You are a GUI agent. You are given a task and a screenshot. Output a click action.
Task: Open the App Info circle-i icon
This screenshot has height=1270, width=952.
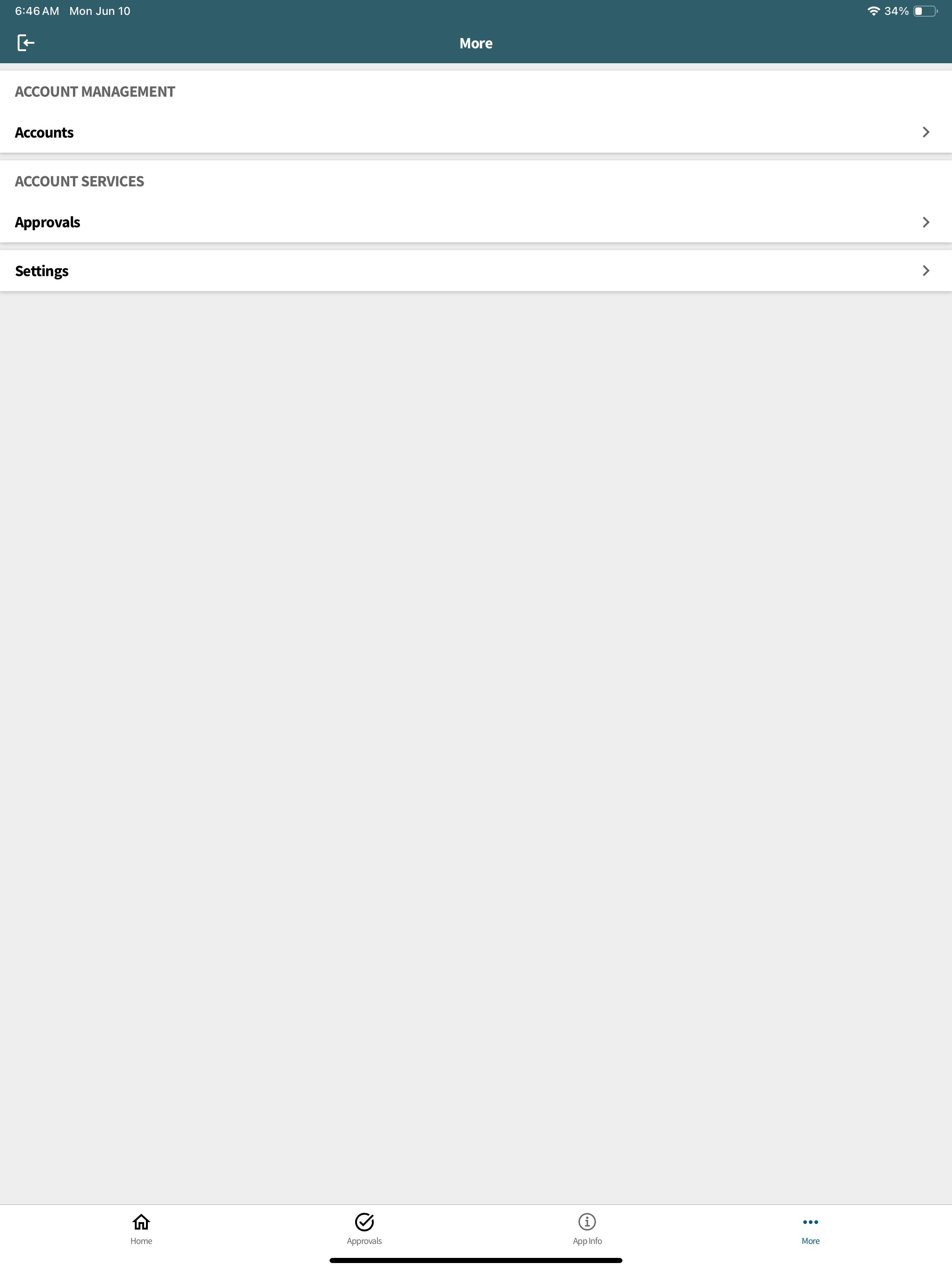click(x=587, y=1222)
